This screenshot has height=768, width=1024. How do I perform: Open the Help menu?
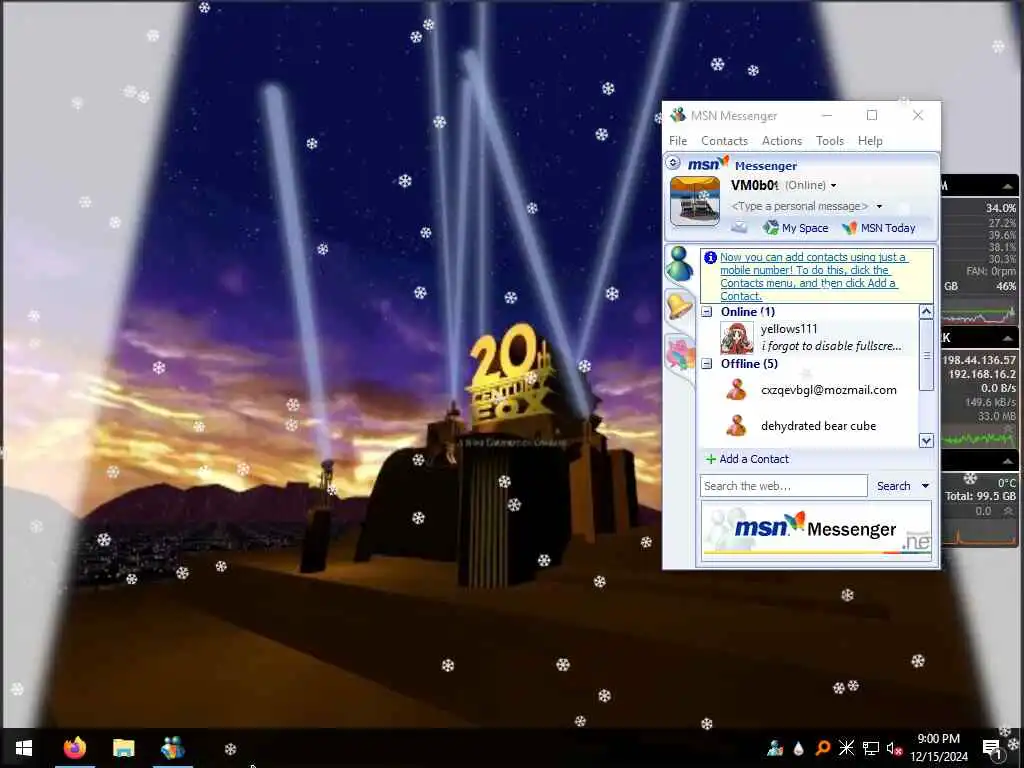pyautogui.click(x=870, y=140)
